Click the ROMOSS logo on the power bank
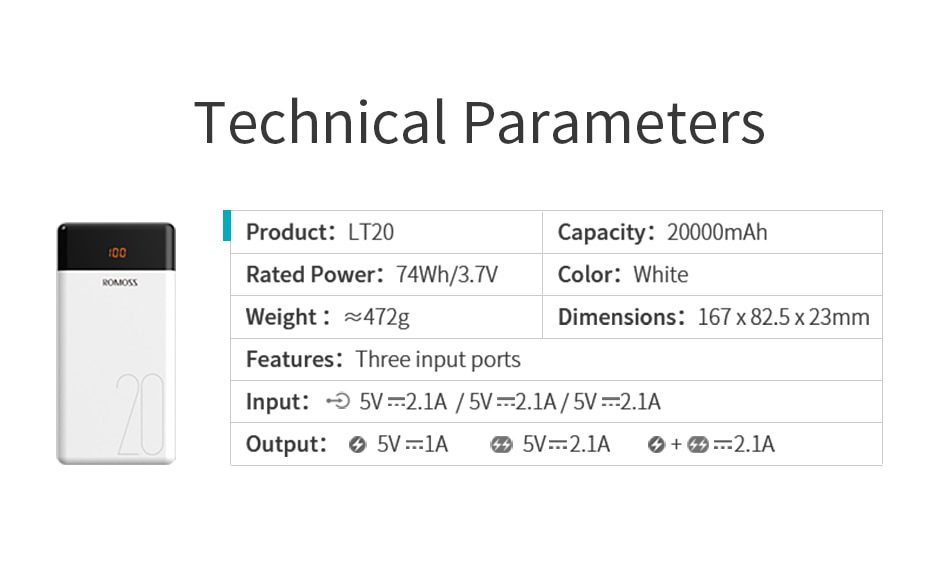This screenshot has height=561, width=930. [120, 282]
